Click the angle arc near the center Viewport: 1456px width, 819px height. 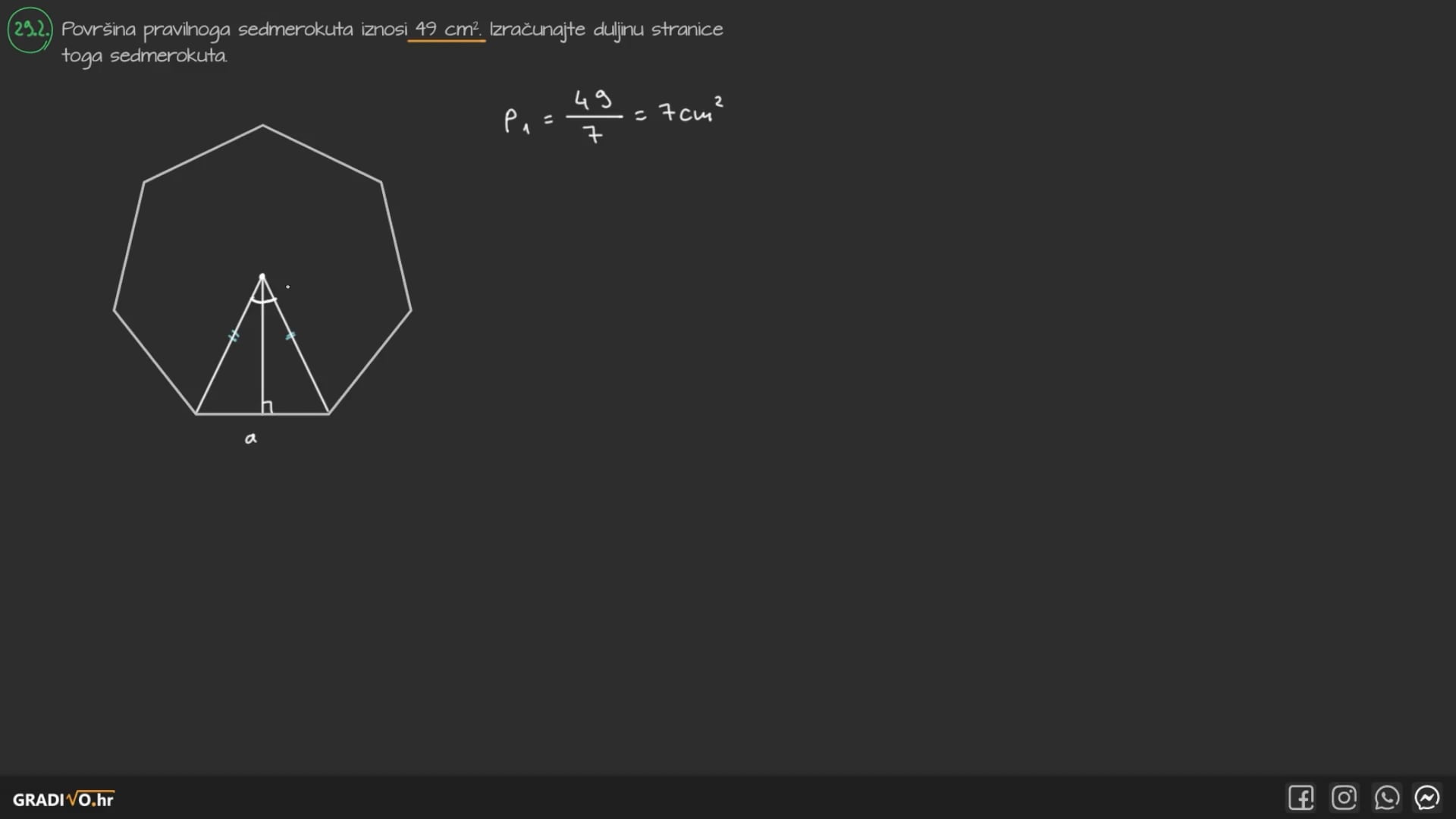pyautogui.click(x=263, y=301)
